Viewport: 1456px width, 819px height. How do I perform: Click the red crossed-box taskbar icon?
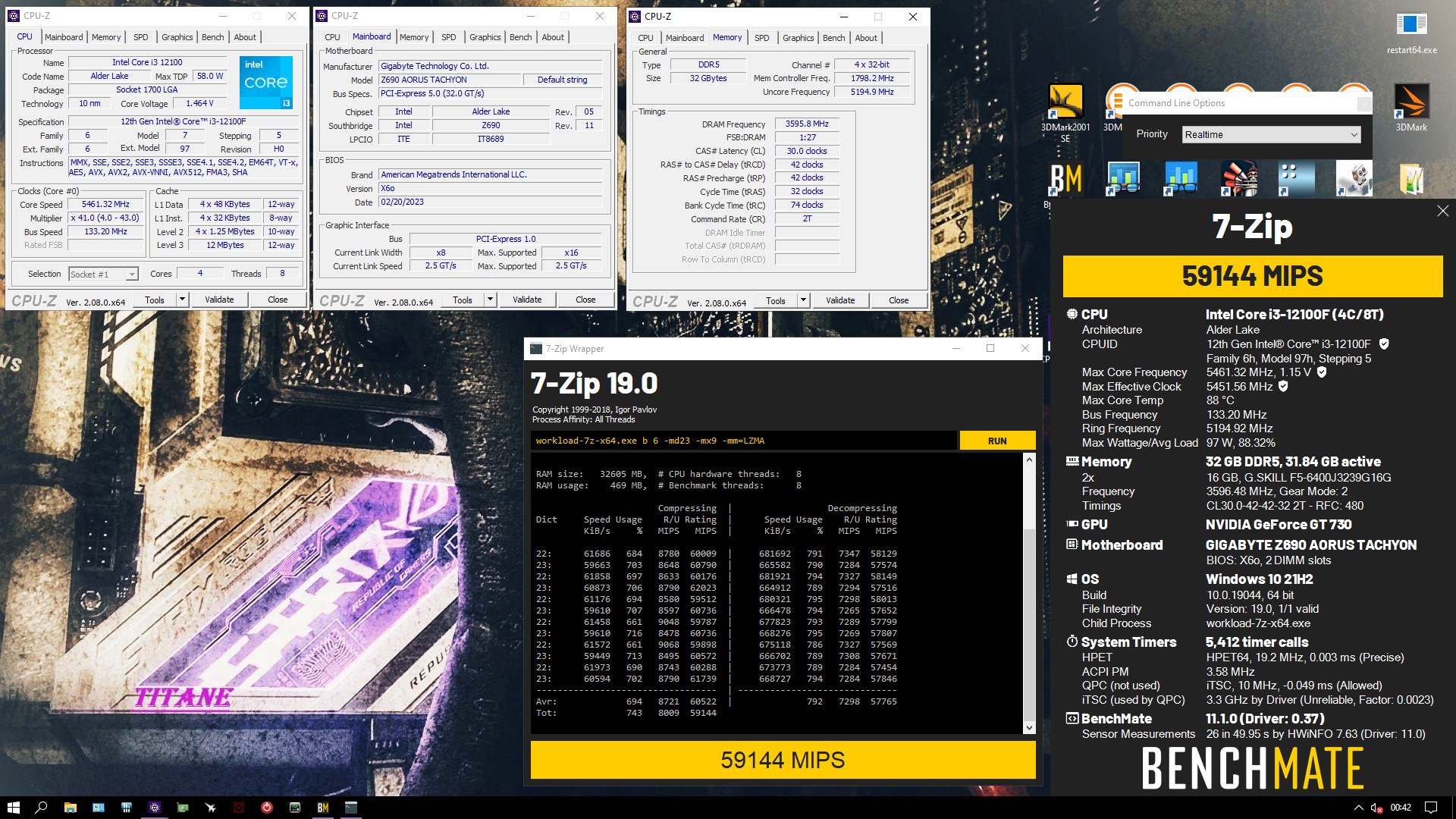[239, 808]
